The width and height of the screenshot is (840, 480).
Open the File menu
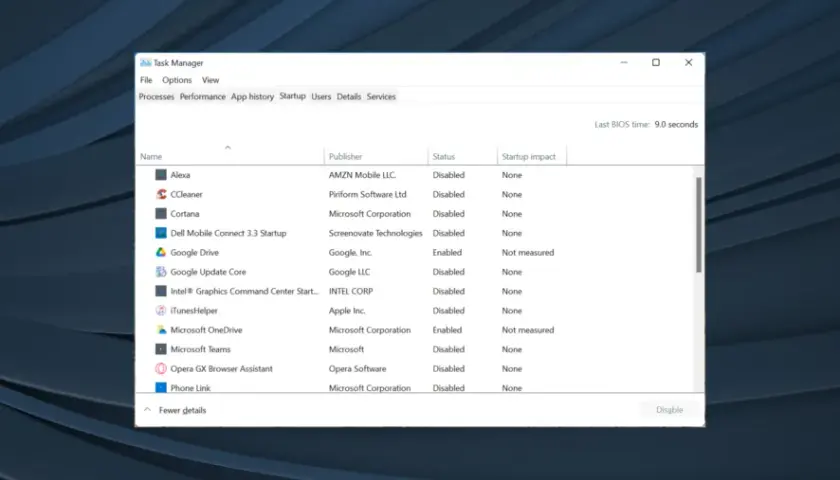click(x=146, y=80)
